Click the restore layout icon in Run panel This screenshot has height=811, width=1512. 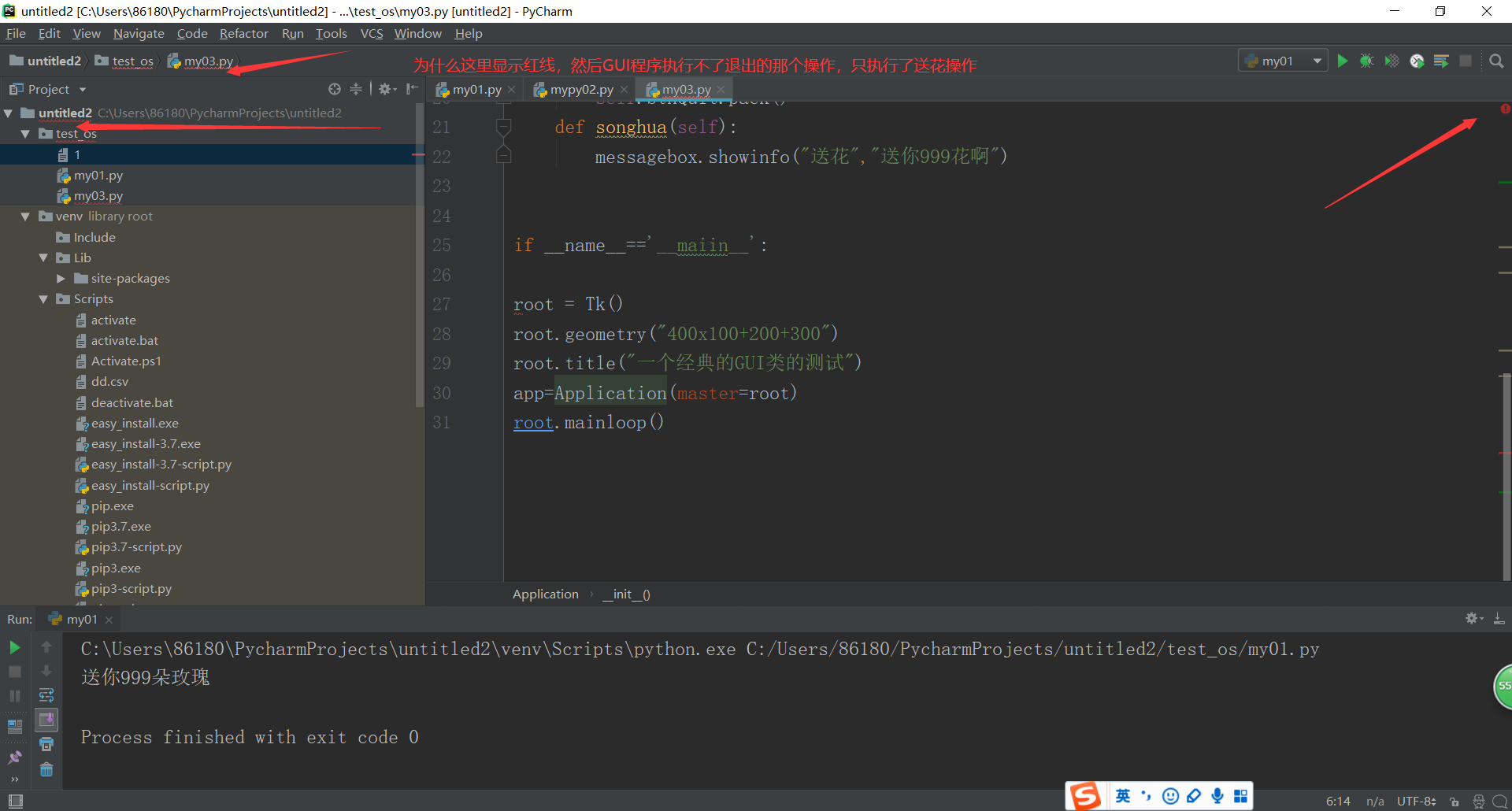pyautogui.click(x=14, y=726)
